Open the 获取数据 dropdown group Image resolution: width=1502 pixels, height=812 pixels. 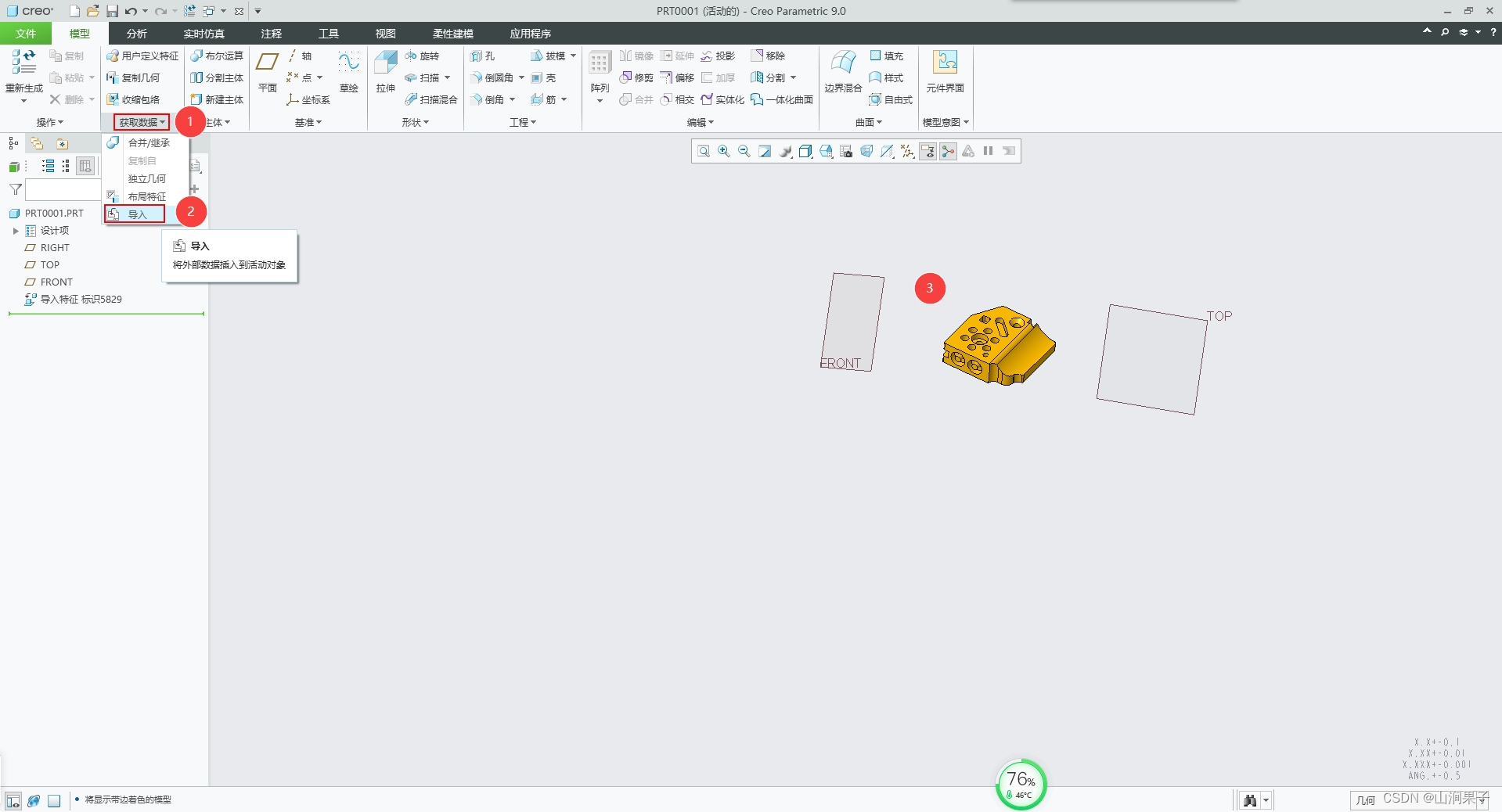pyautogui.click(x=142, y=122)
